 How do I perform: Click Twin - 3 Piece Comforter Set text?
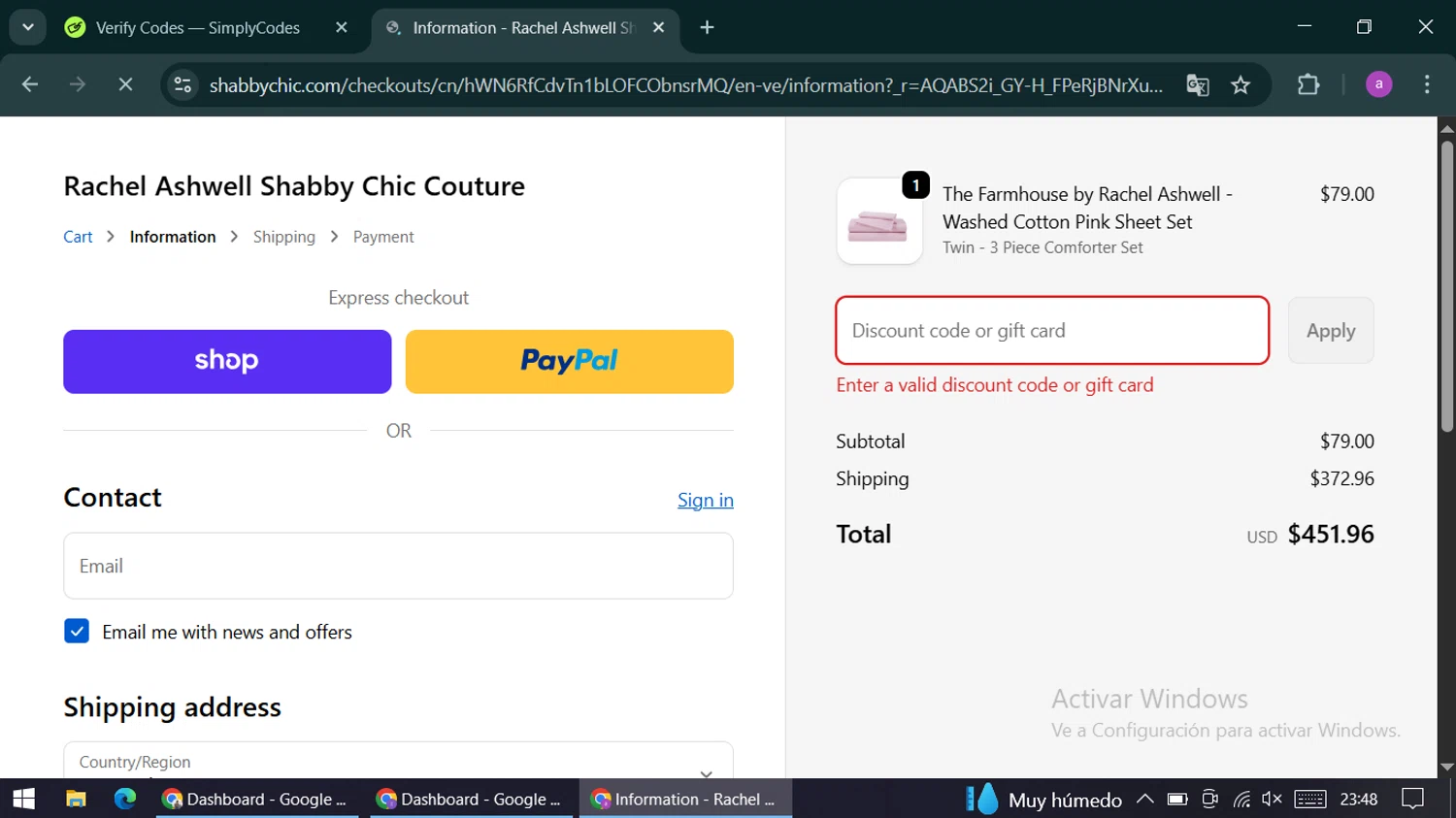tap(1042, 247)
